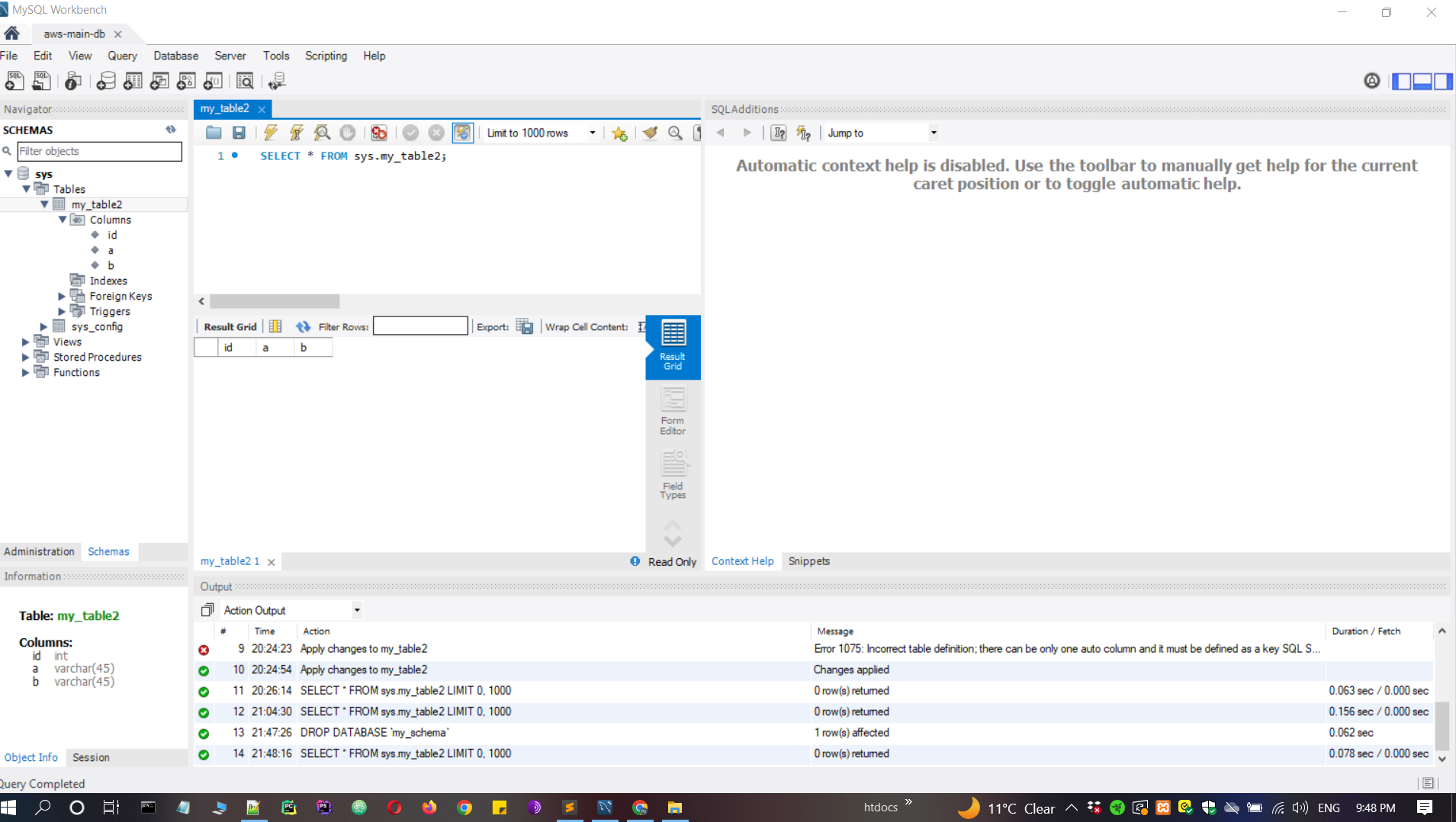This screenshot has width=1456, height=822.
Task: Open the Database menu
Action: click(x=175, y=56)
